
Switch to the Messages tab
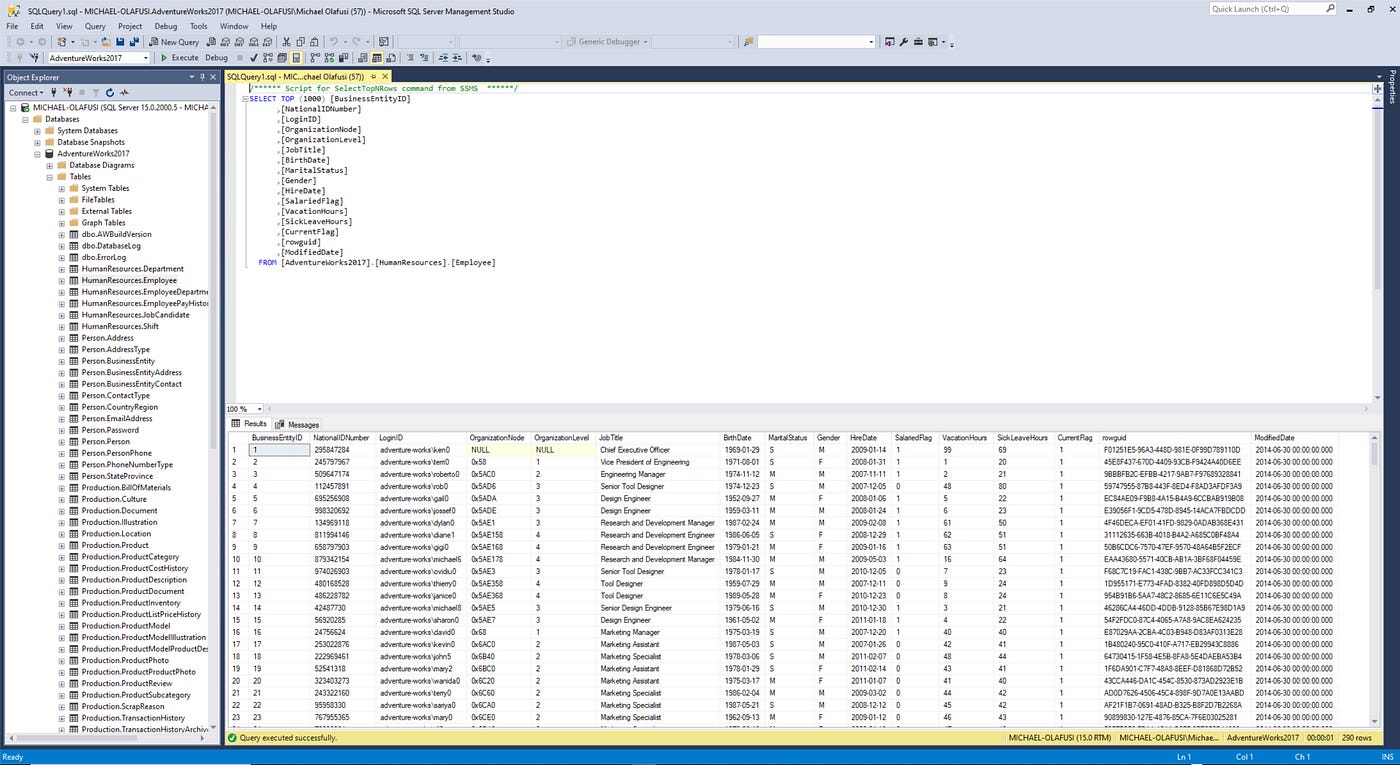pos(298,424)
